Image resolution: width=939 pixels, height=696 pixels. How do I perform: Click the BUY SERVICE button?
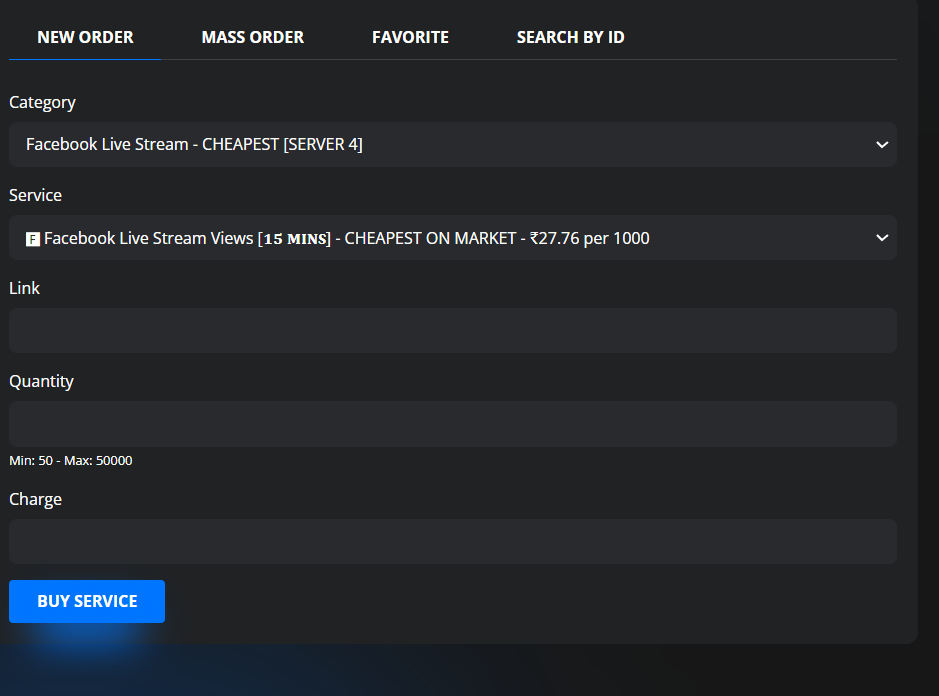click(87, 601)
